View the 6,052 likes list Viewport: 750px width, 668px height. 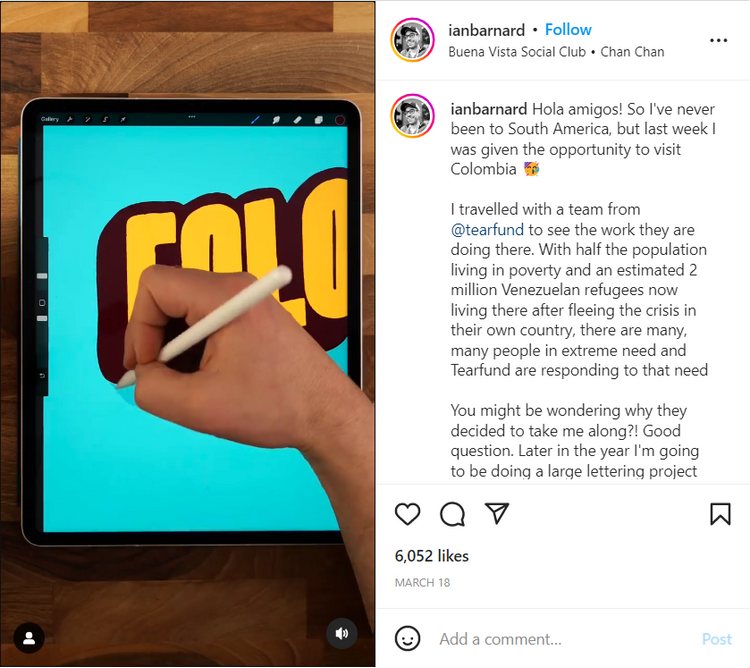[x=431, y=556]
